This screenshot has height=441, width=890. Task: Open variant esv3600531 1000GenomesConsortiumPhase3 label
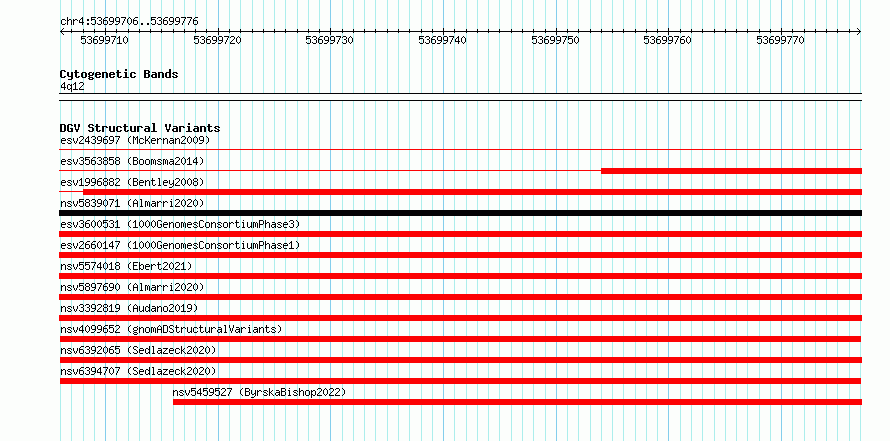[180, 224]
